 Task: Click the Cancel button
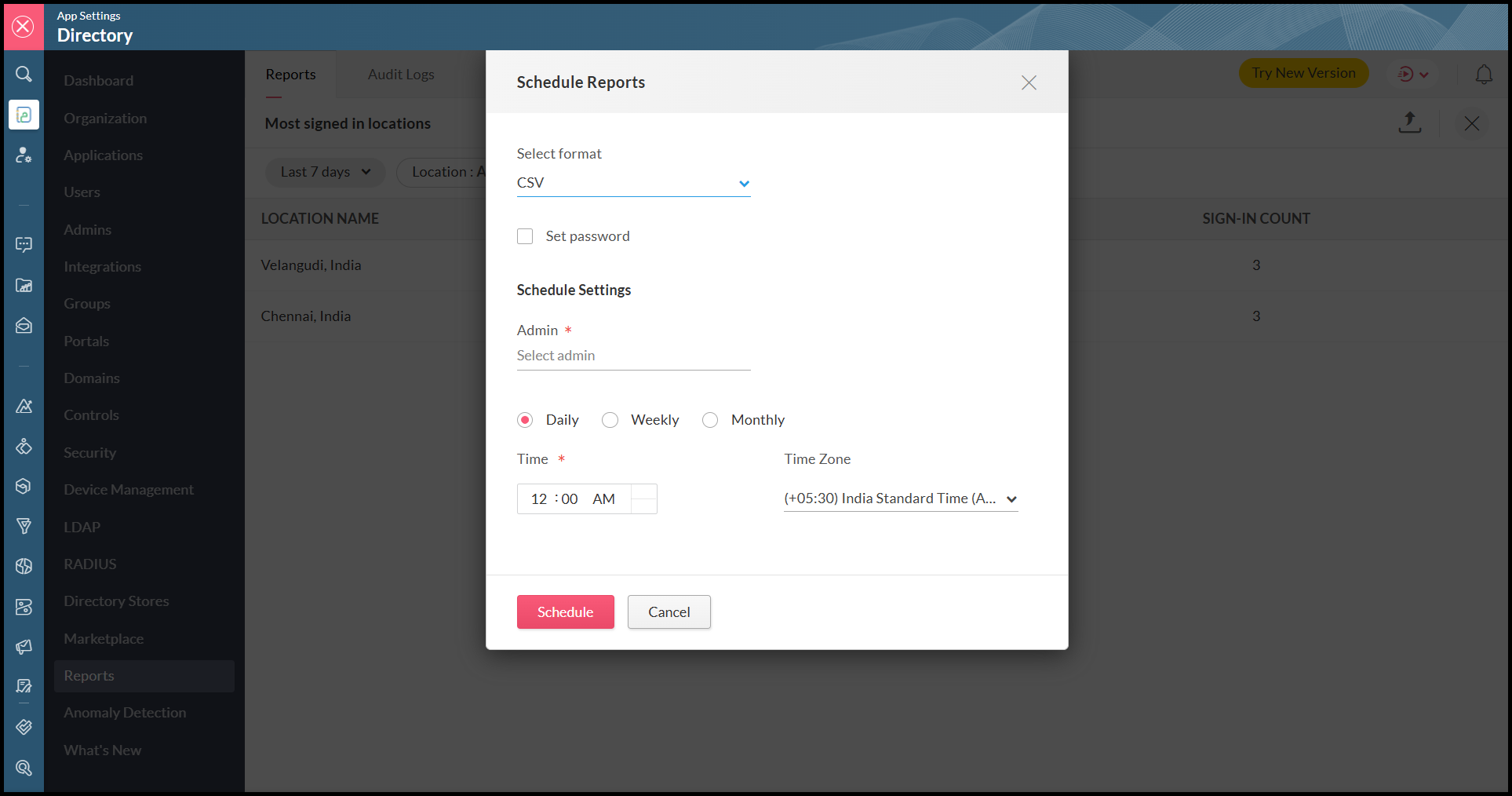click(669, 612)
